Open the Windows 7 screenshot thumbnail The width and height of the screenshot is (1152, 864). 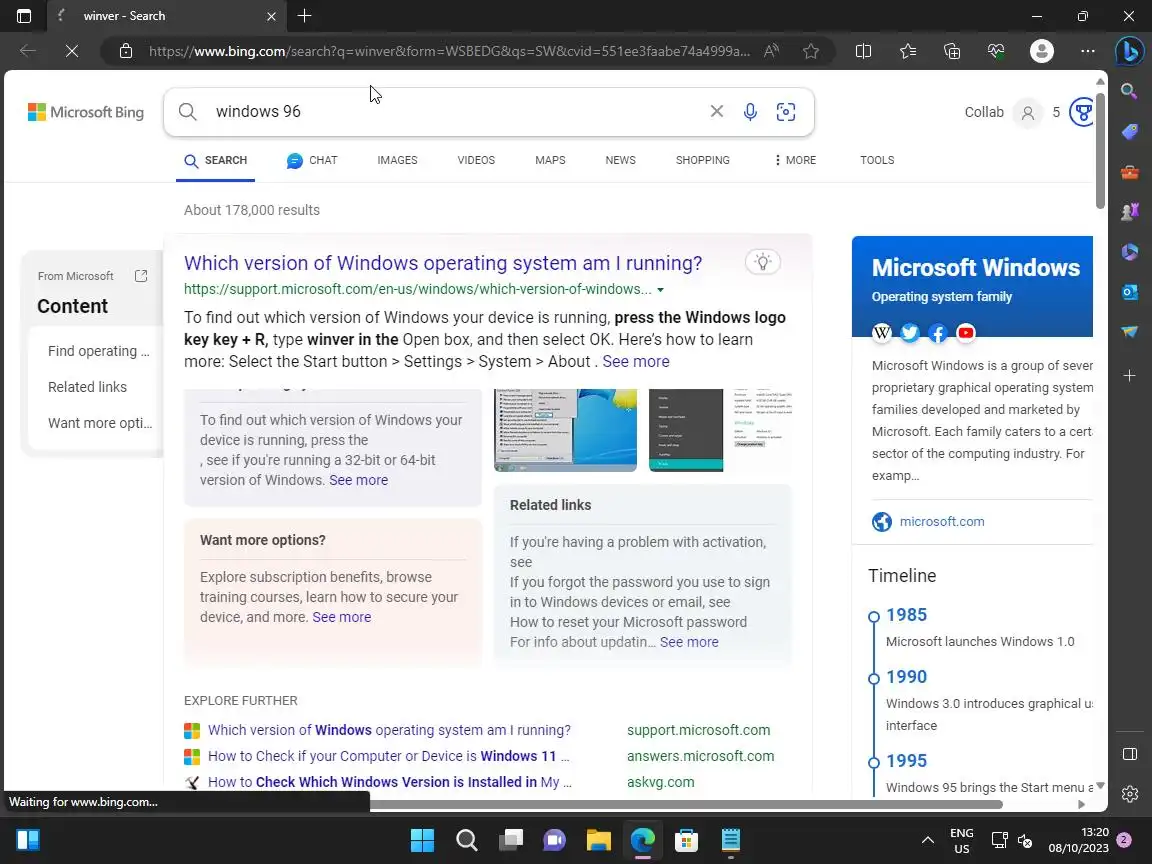tap(565, 430)
